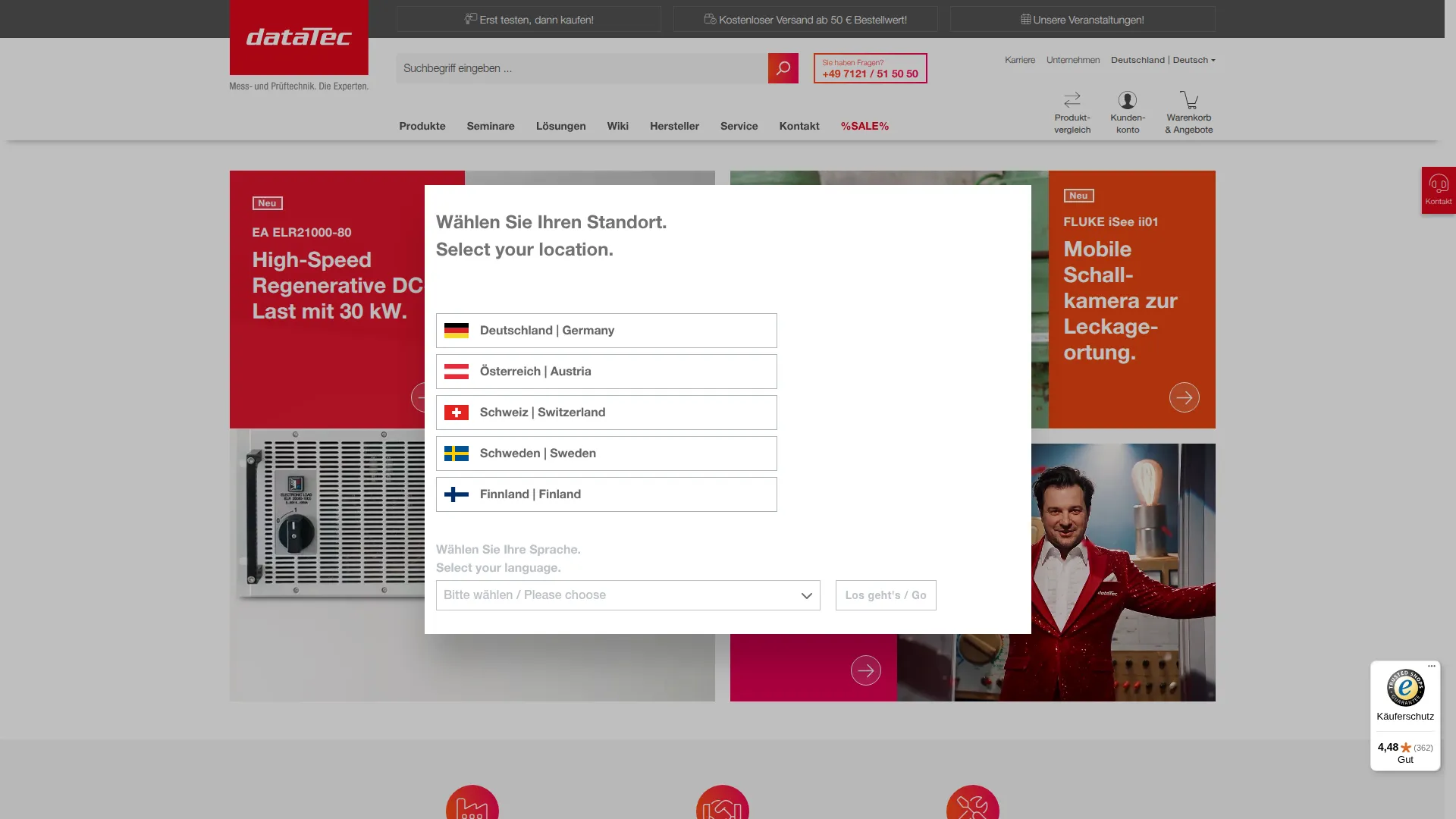Screen dimensions: 1456x819
Task: Click the dataTec logo
Action: 299,37
